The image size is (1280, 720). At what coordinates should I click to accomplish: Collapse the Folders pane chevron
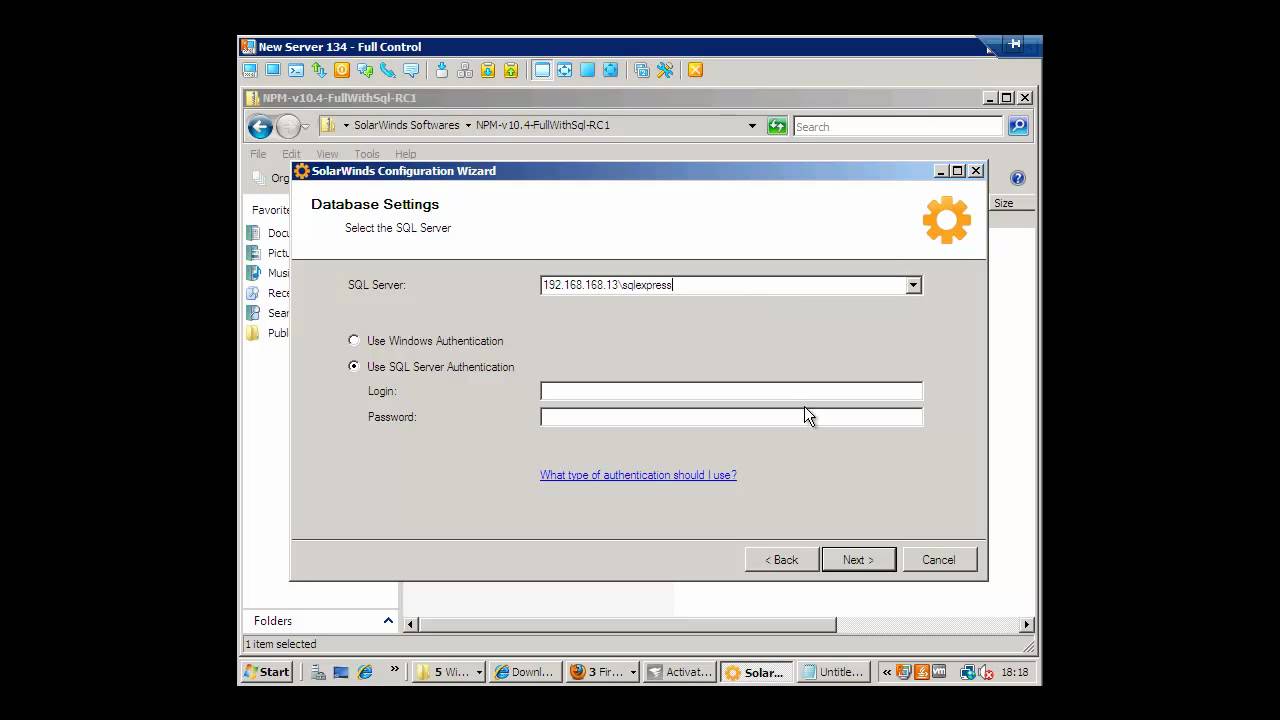click(x=388, y=621)
